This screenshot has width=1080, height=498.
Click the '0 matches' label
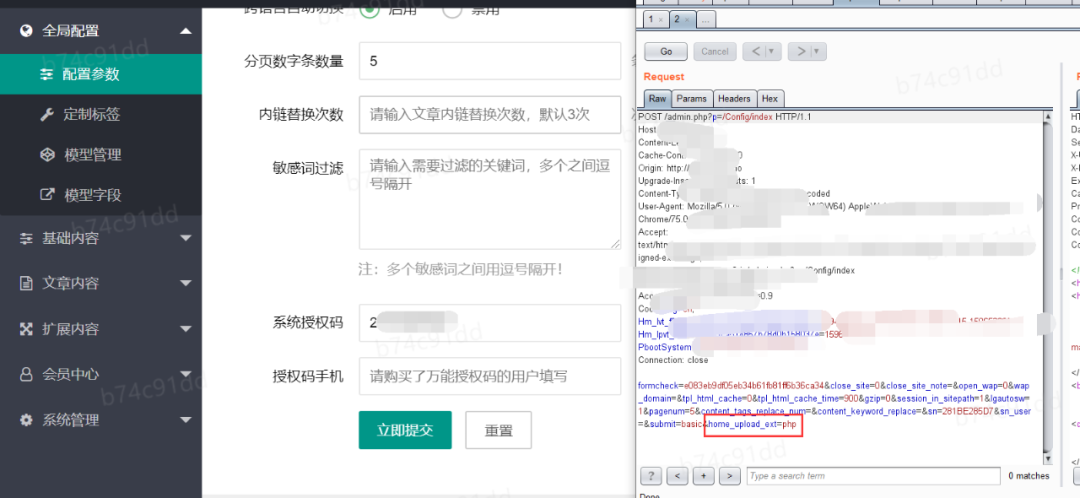coord(1029,476)
